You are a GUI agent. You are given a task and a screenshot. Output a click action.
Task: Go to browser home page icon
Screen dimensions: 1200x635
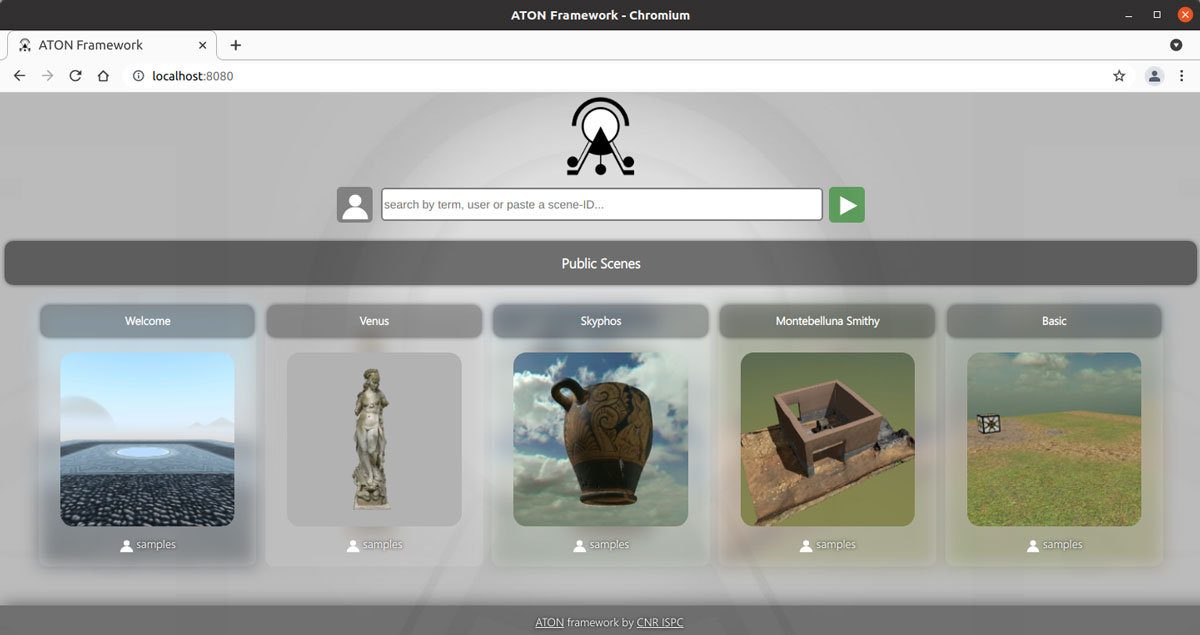point(103,76)
